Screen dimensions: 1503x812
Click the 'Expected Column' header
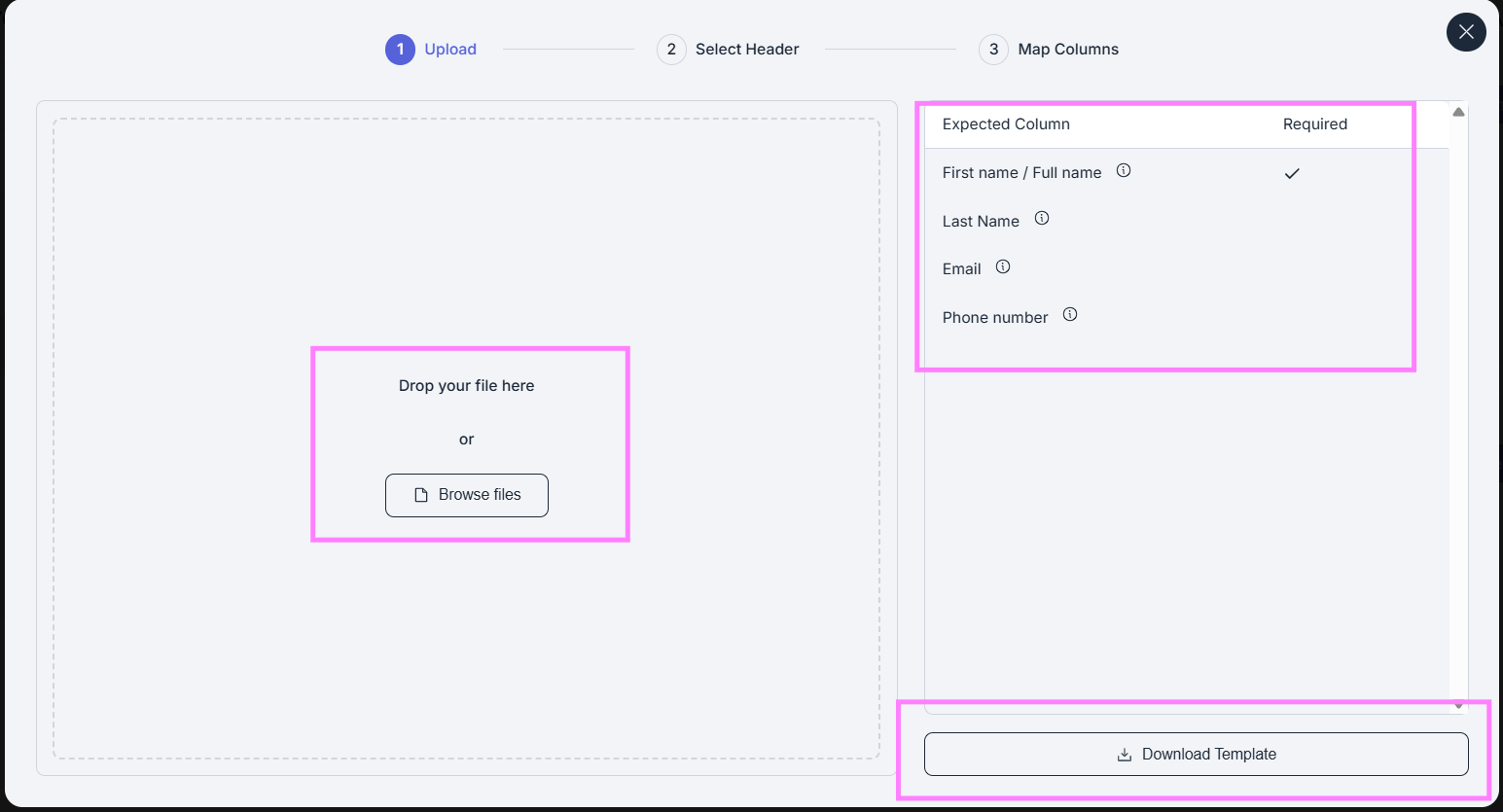point(1006,124)
